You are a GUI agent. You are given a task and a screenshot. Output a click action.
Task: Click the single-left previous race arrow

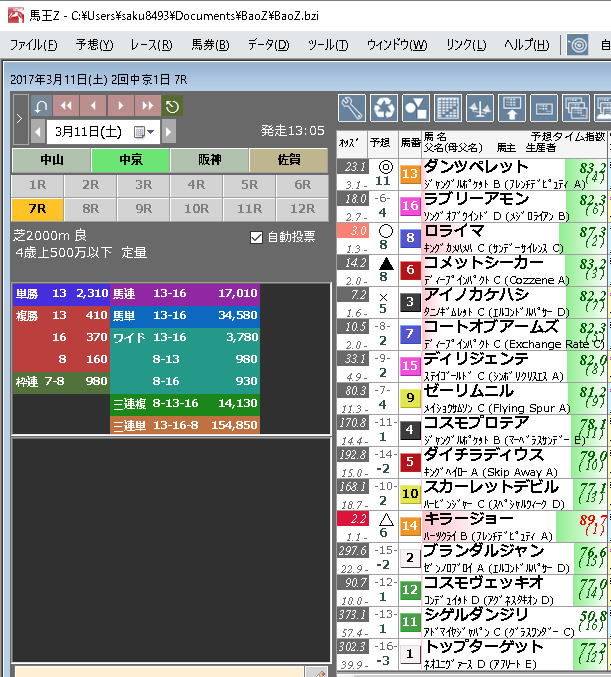click(x=93, y=106)
